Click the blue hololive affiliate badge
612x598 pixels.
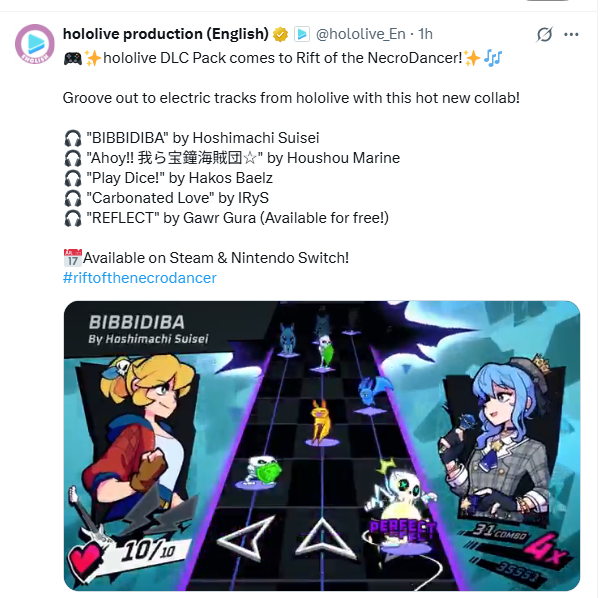302,34
